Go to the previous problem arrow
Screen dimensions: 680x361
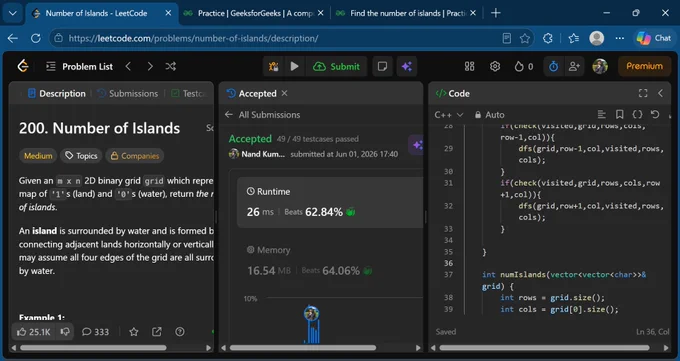128,66
